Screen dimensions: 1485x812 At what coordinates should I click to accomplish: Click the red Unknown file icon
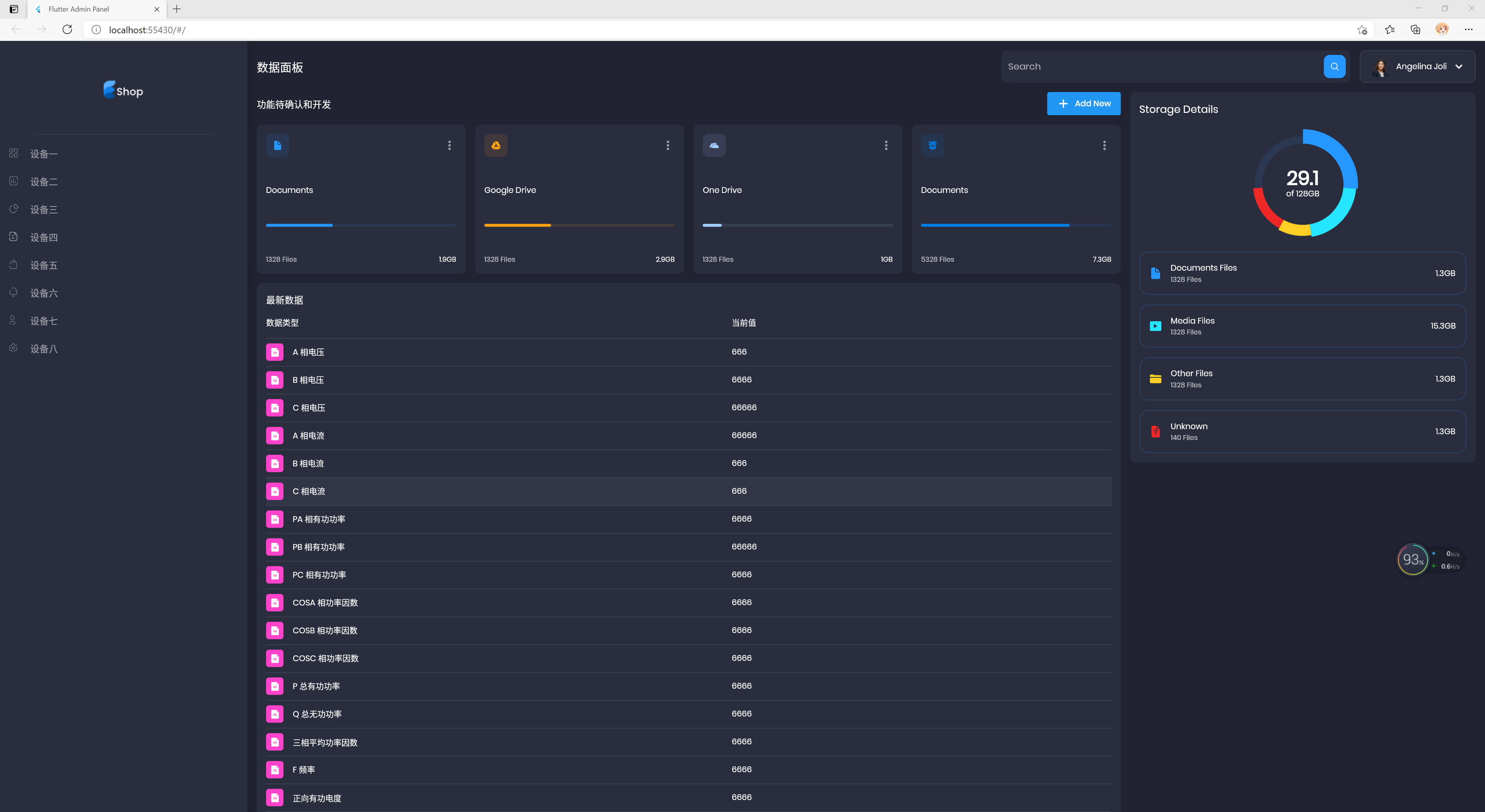pyautogui.click(x=1155, y=432)
